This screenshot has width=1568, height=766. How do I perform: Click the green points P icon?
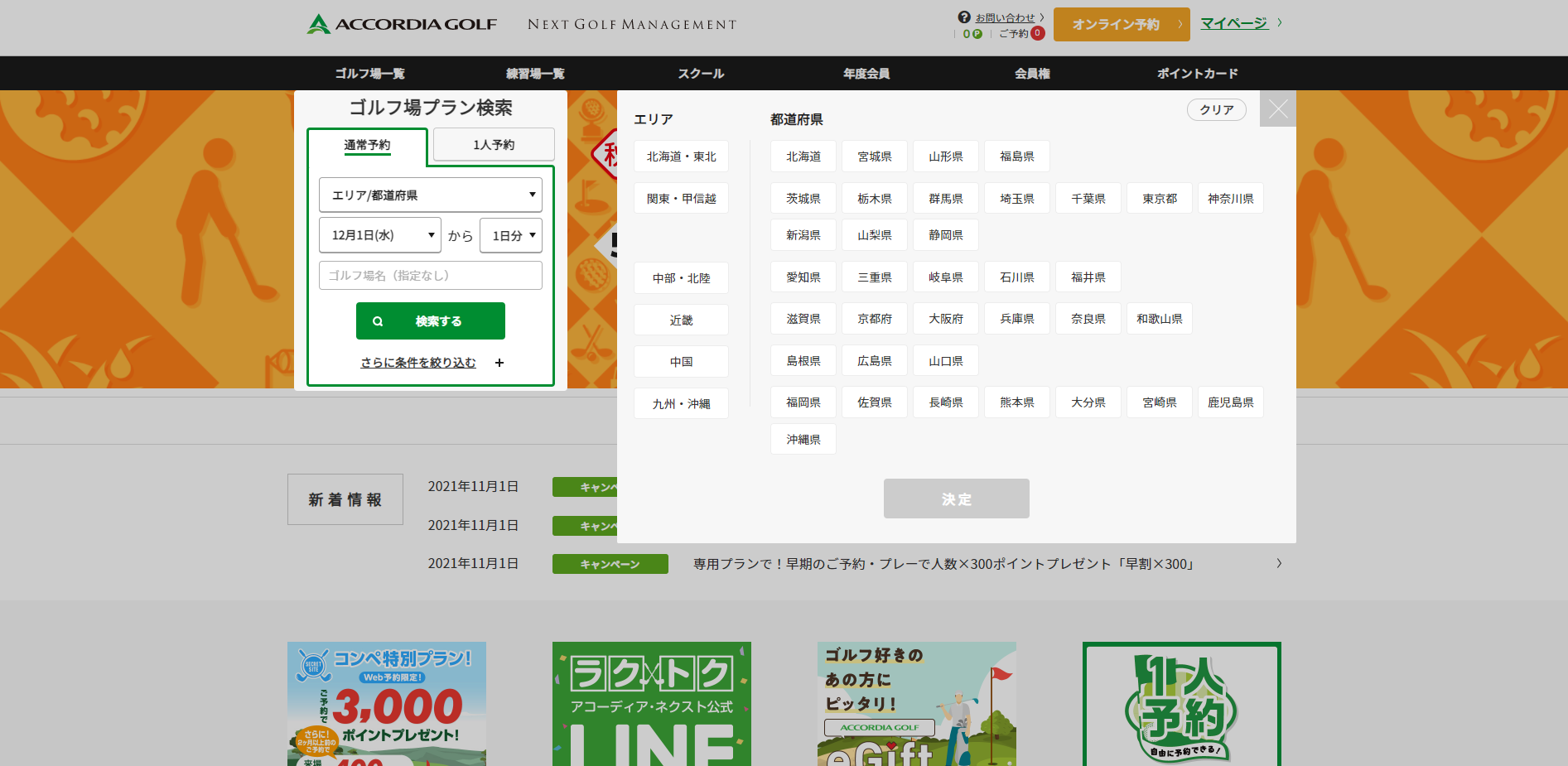pyautogui.click(x=977, y=34)
